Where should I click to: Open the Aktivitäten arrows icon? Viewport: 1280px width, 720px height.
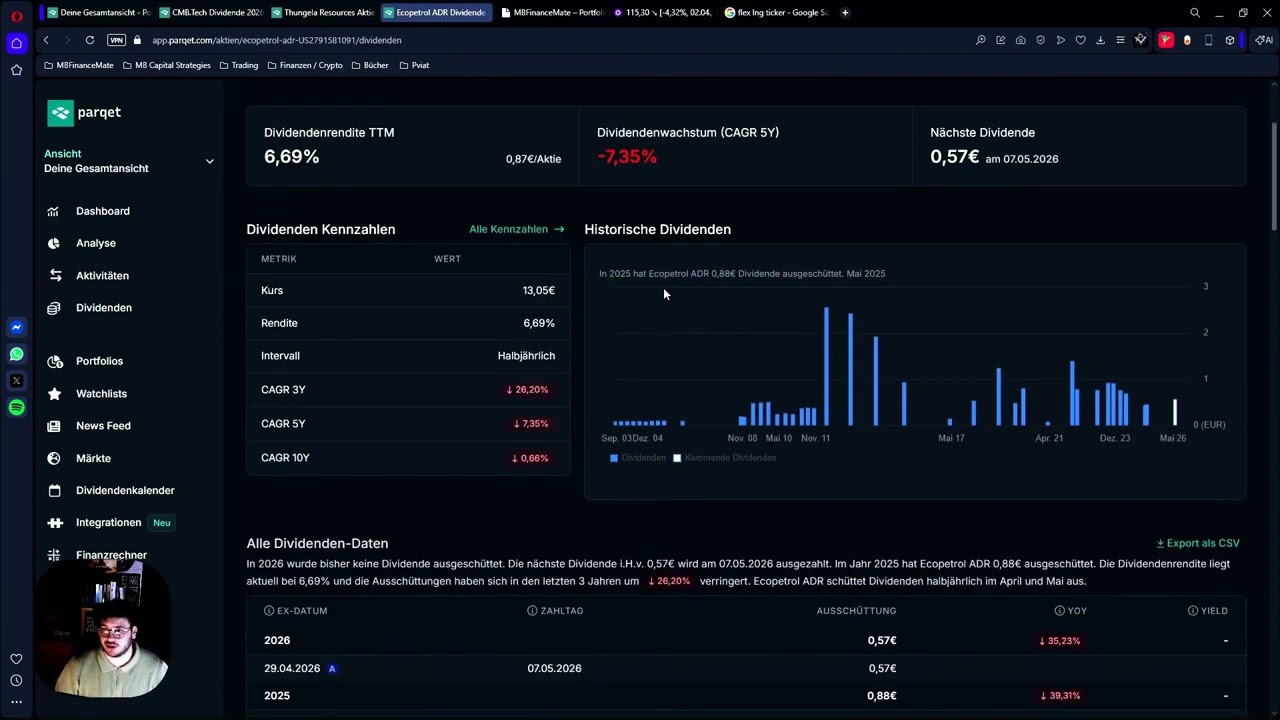pyautogui.click(x=54, y=275)
